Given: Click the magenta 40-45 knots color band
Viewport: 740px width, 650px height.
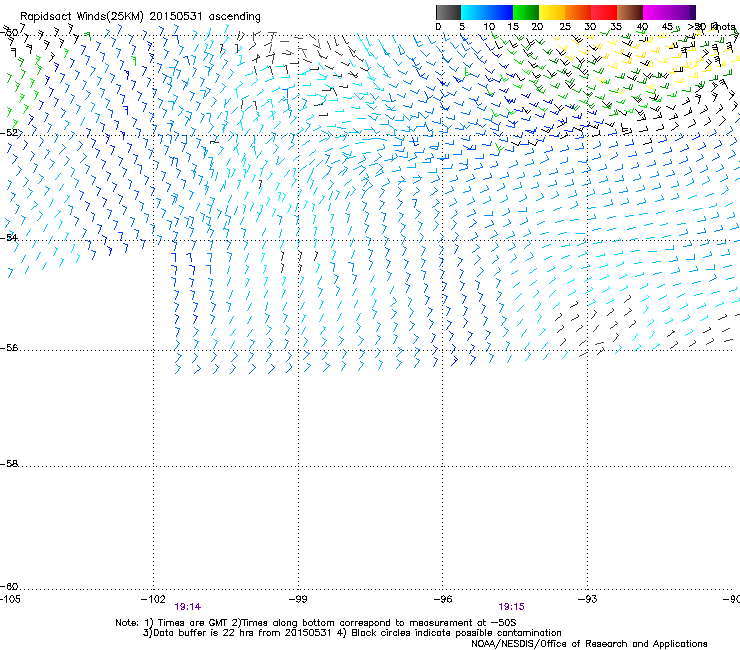Looking at the screenshot, I should coord(656,12).
